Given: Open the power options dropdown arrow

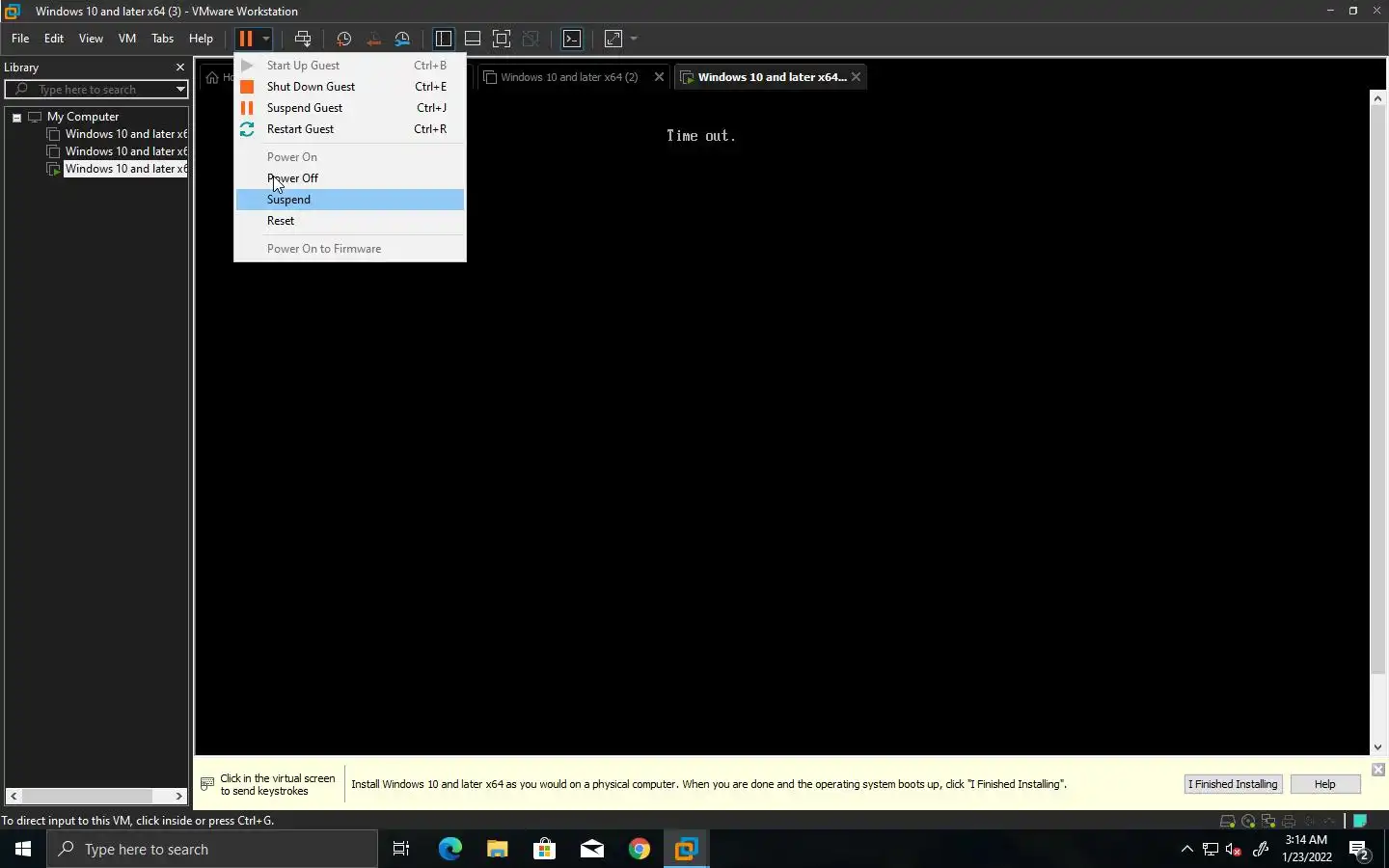Looking at the screenshot, I should tap(265, 39).
